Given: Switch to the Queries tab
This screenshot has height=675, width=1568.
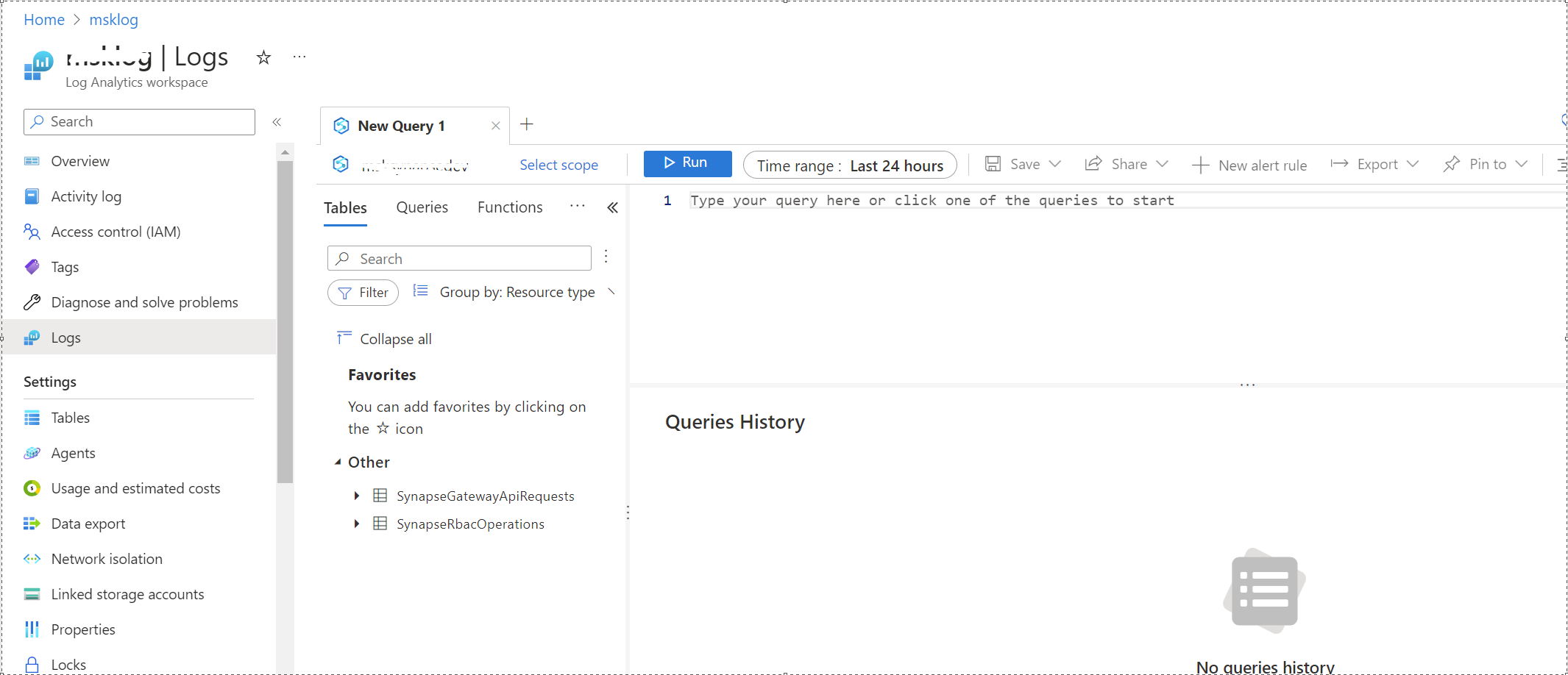Looking at the screenshot, I should coord(422,207).
